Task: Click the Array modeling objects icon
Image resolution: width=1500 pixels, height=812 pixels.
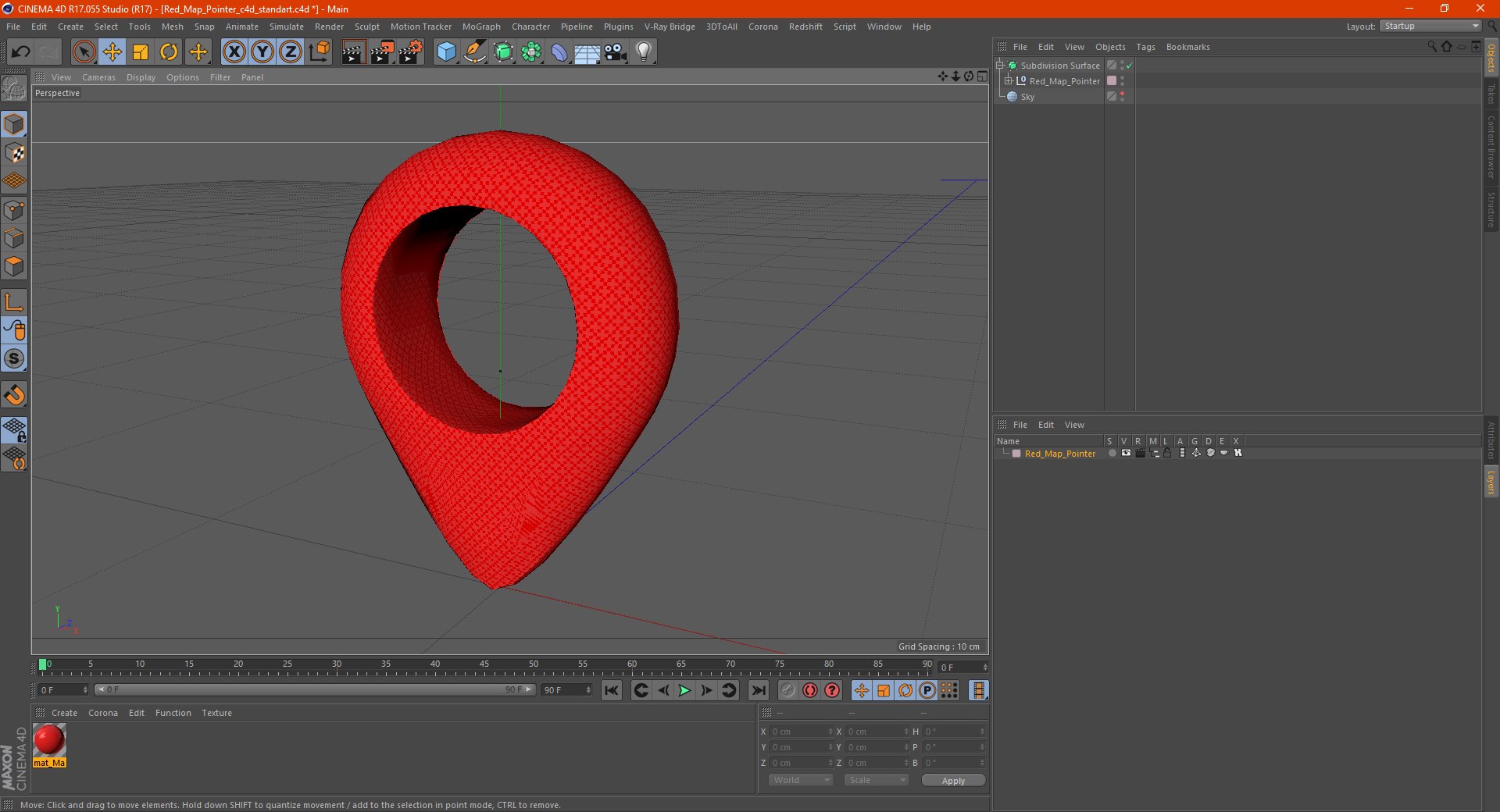Action: point(531,52)
